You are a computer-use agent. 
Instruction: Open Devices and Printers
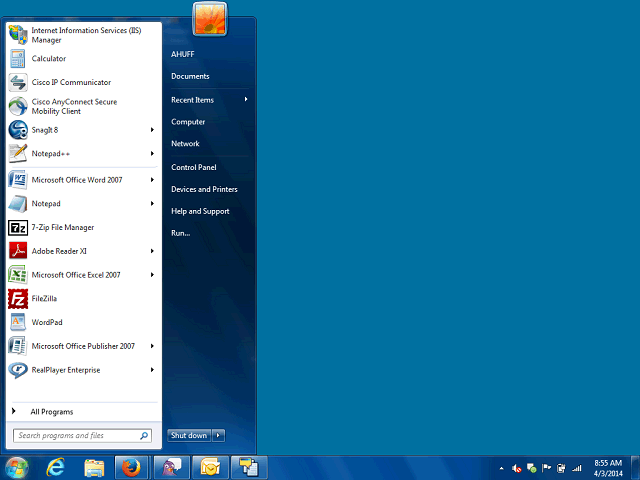click(x=204, y=189)
